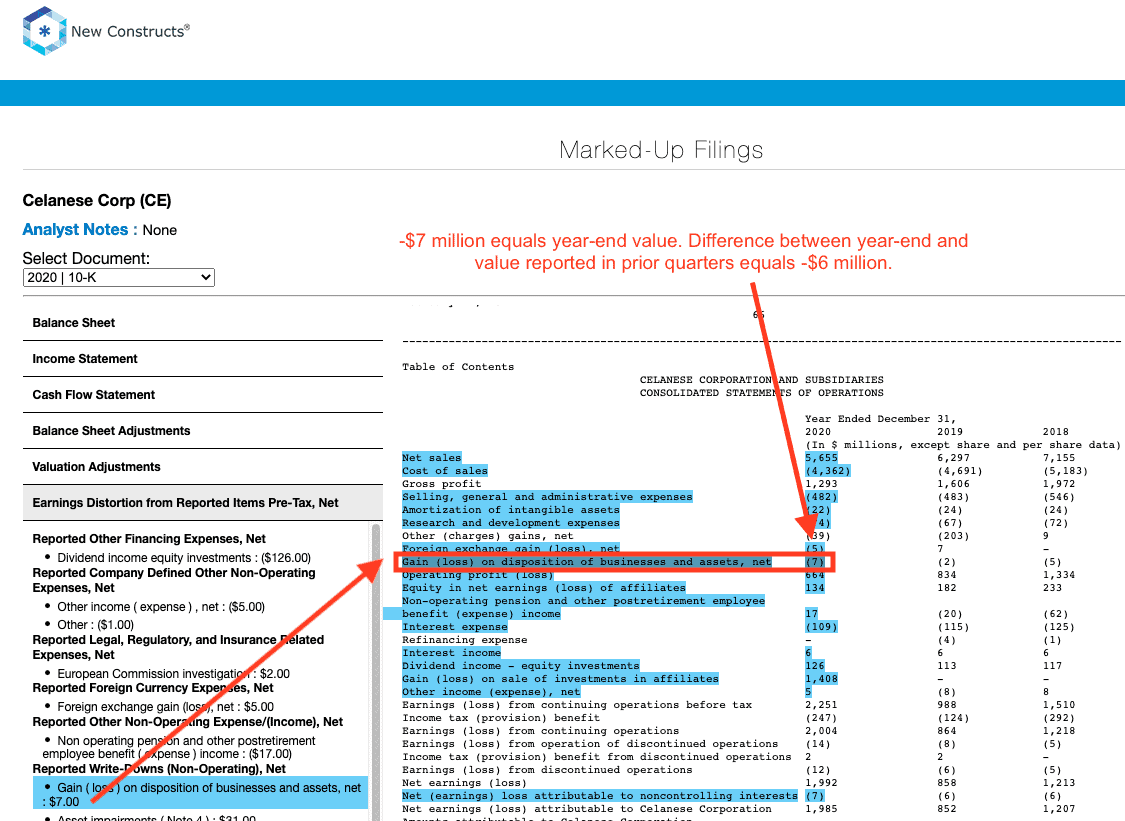The width and height of the screenshot is (1125, 821).
Task: Click the highlighted Cost of sales label
Action: pyautogui.click(x=445, y=471)
